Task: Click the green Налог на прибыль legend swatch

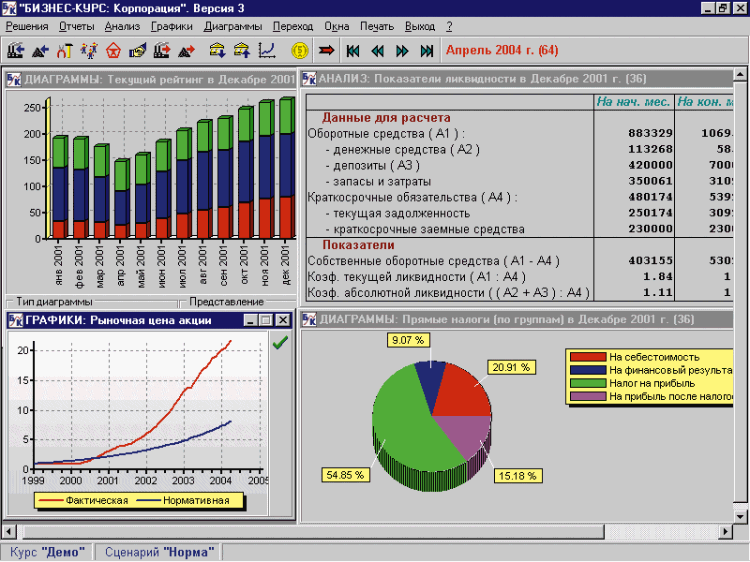Action: [587, 383]
